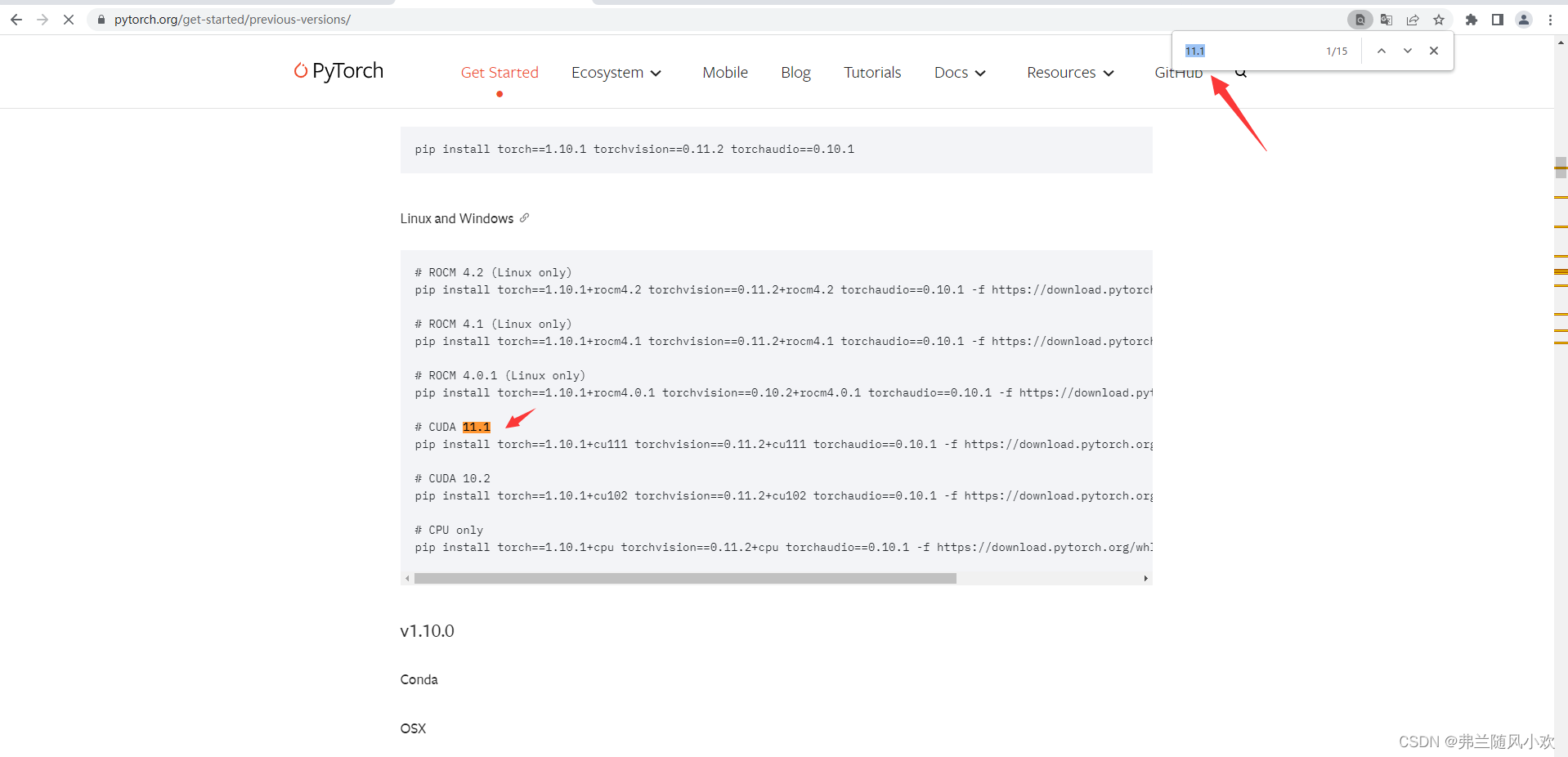Click the ROCM 4.1 comment line
Viewport: 1568px width, 757px height.
[x=493, y=324]
